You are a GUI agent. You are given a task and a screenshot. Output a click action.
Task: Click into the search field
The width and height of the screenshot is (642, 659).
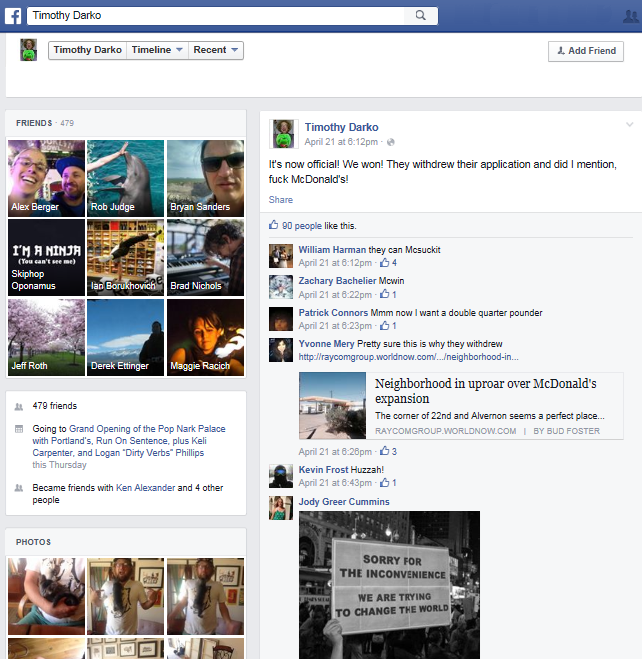pyautogui.click(x=218, y=16)
